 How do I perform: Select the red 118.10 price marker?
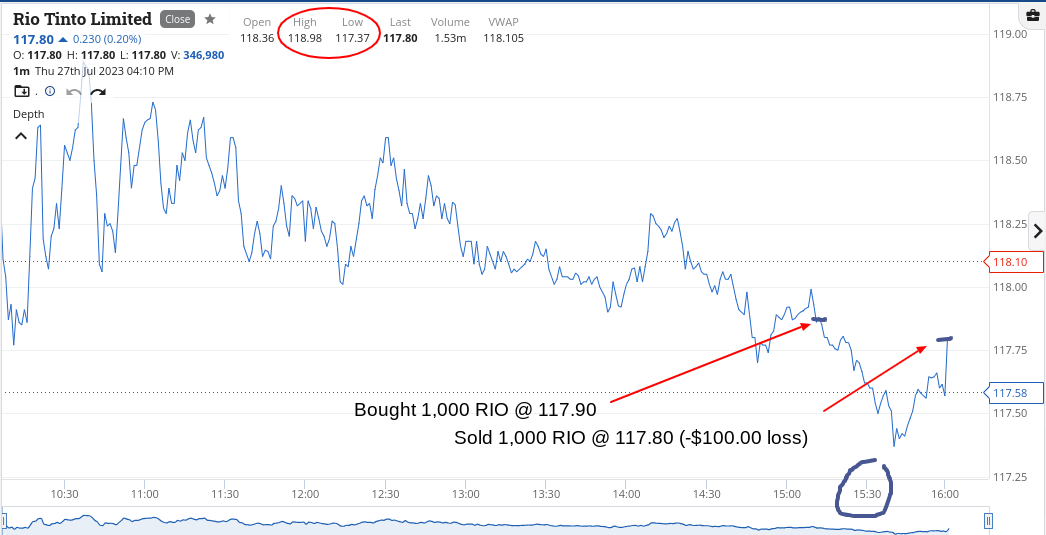click(1015, 262)
